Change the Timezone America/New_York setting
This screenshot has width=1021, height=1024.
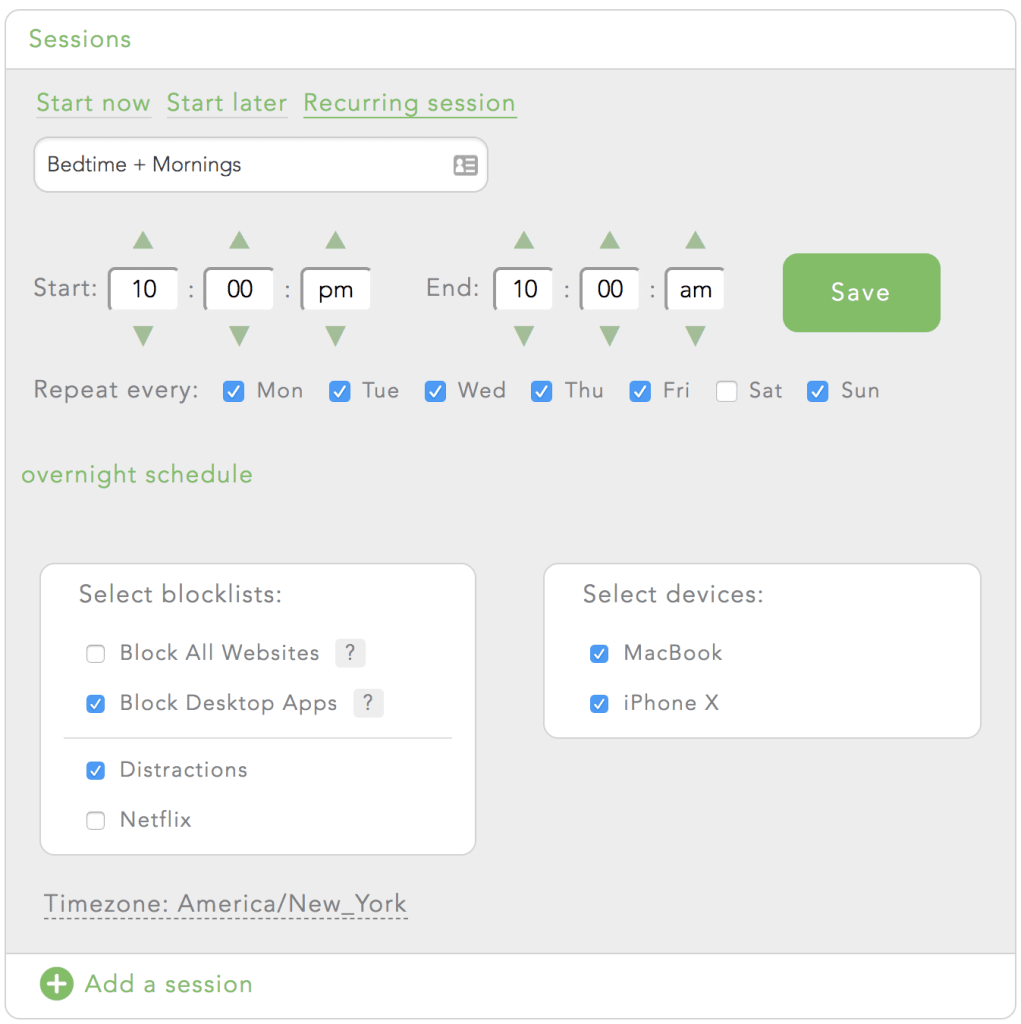tap(225, 904)
